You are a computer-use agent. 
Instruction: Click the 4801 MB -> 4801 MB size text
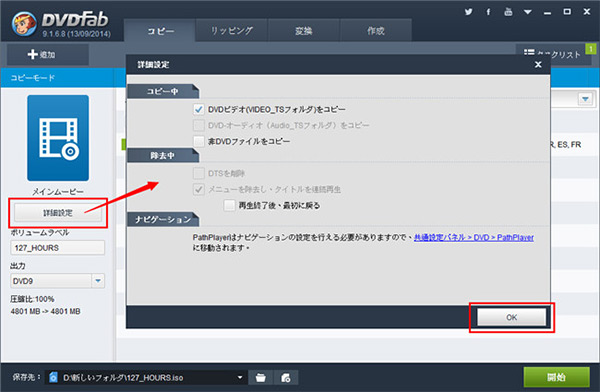[46, 311]
